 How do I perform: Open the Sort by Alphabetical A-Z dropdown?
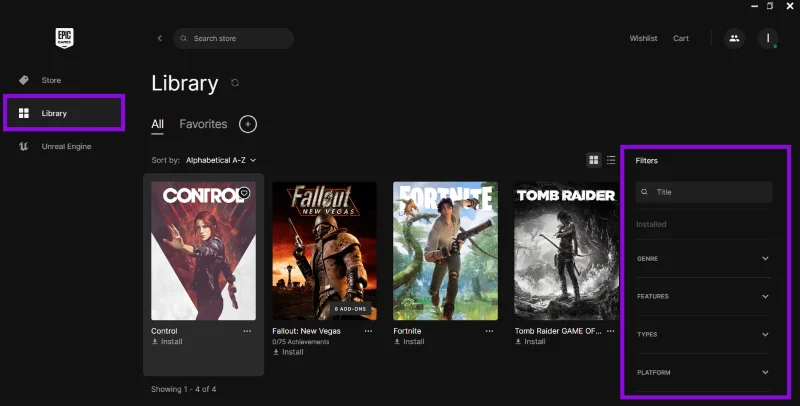tap(221, 160)
